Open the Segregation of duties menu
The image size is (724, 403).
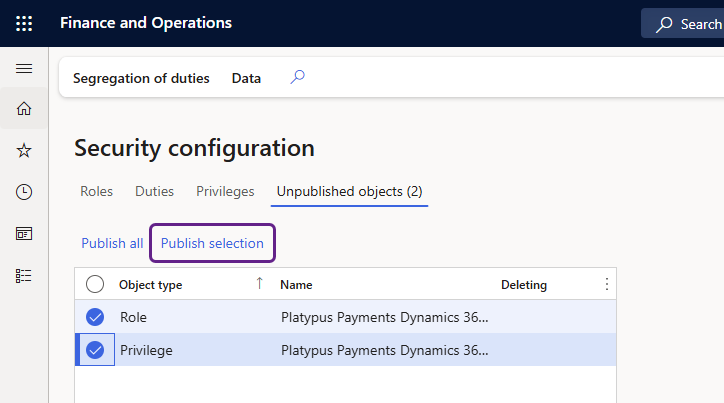141,78
